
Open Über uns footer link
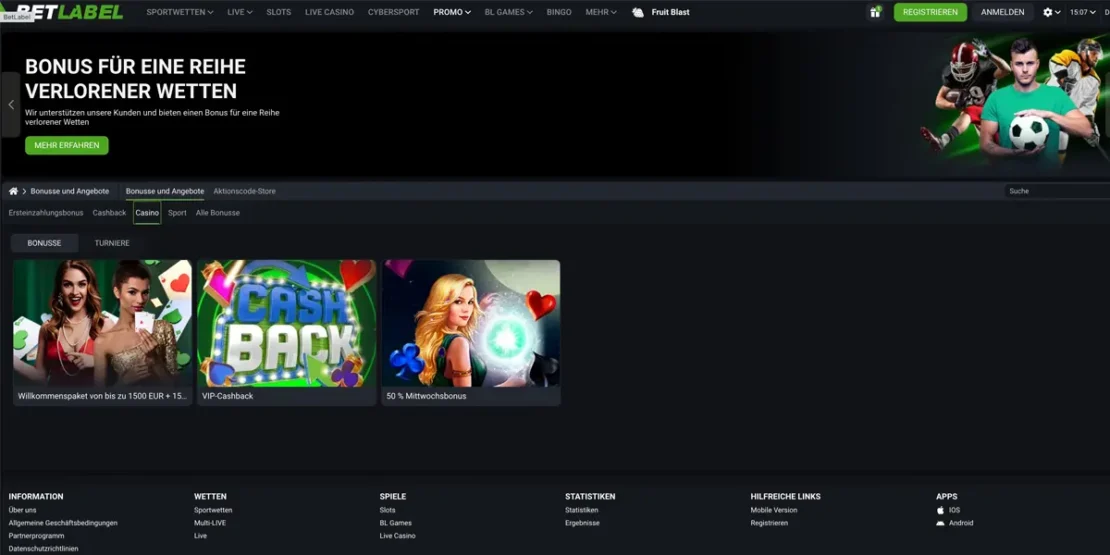[23, 510]
